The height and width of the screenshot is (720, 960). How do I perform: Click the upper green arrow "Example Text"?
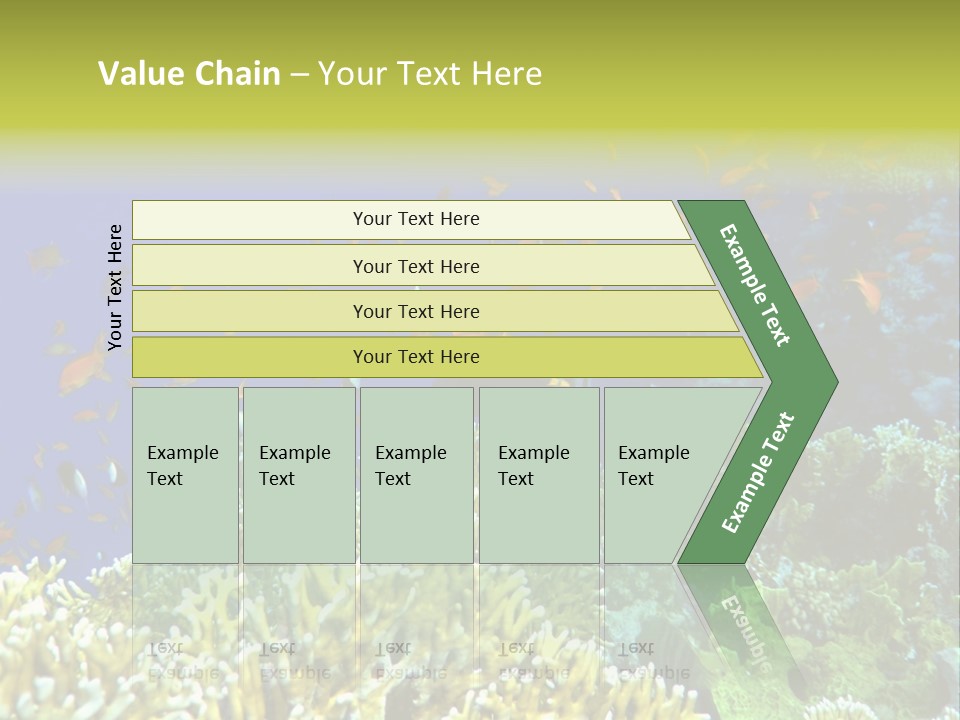pos(756,285)
